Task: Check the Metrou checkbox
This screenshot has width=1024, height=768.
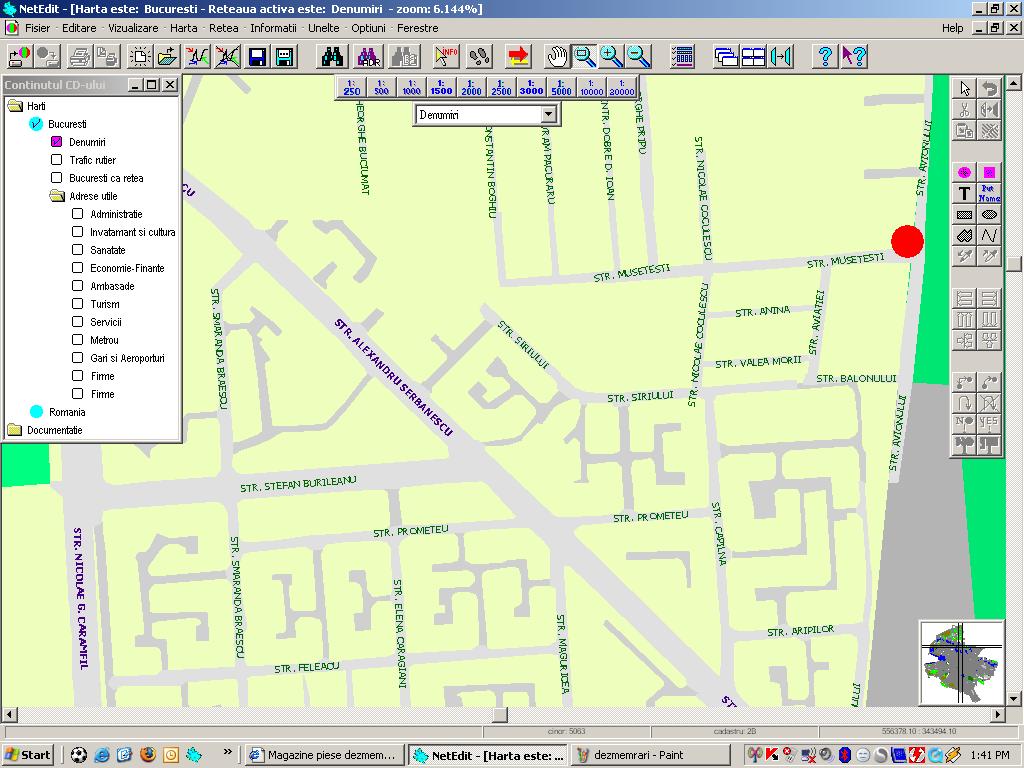Action: click(x=78, y=340)
